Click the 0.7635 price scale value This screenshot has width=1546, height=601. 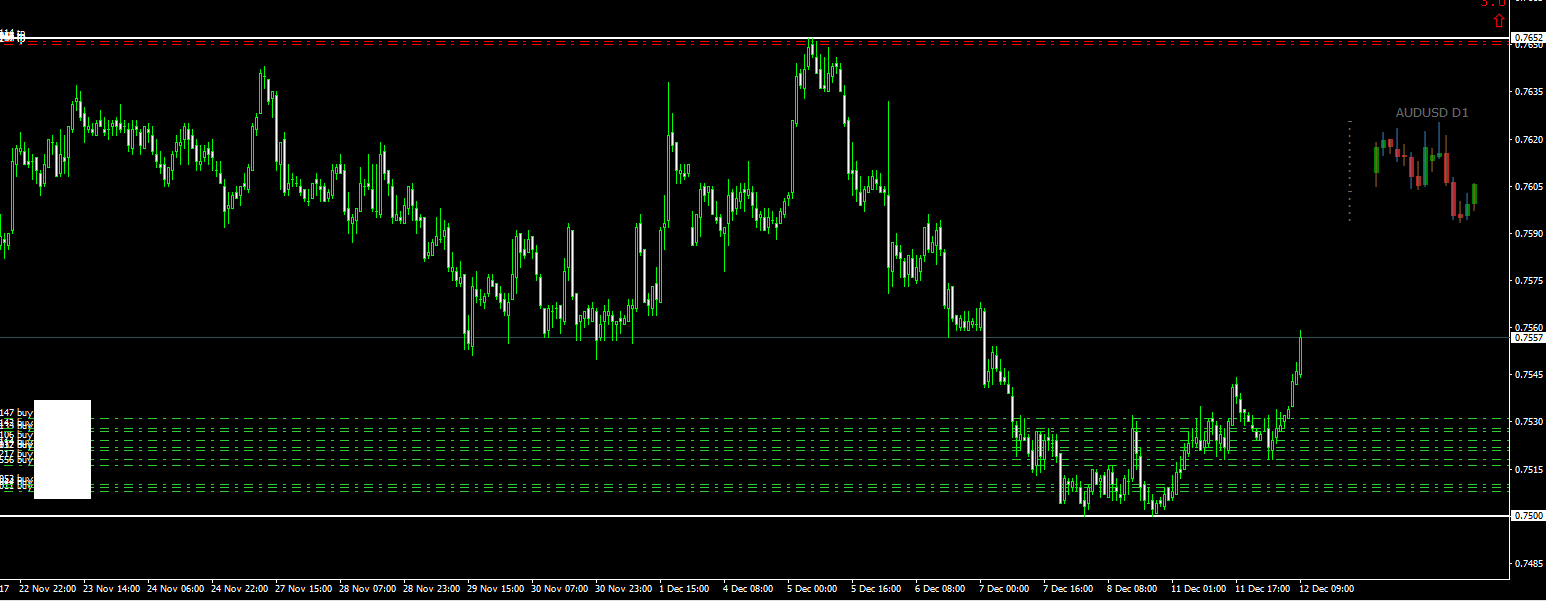1528,92
